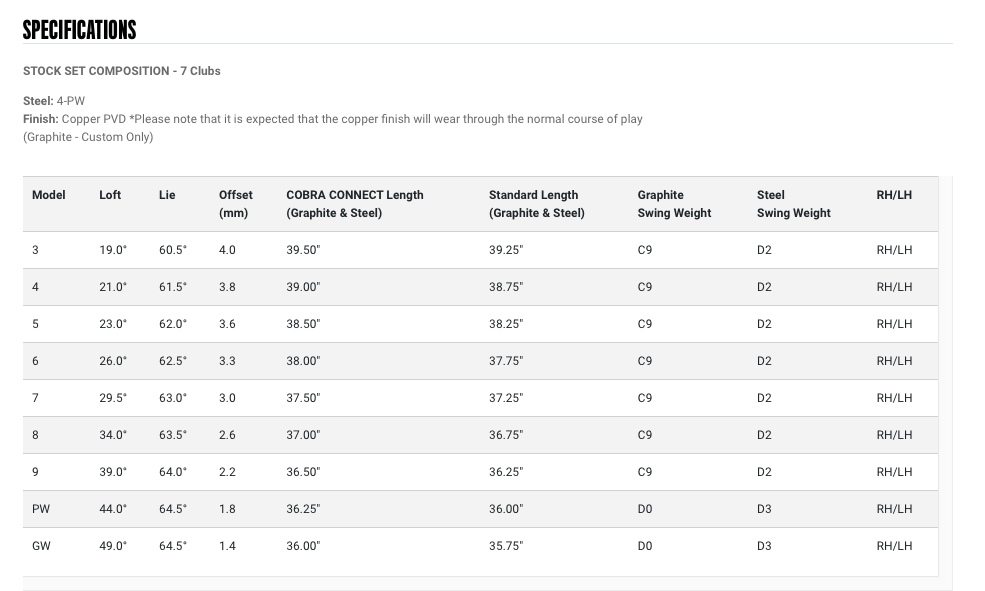The height and width of the screenshot is (591, 985).
Task: Select the Finish: Copper PVD note line
Action: [333, 119]
